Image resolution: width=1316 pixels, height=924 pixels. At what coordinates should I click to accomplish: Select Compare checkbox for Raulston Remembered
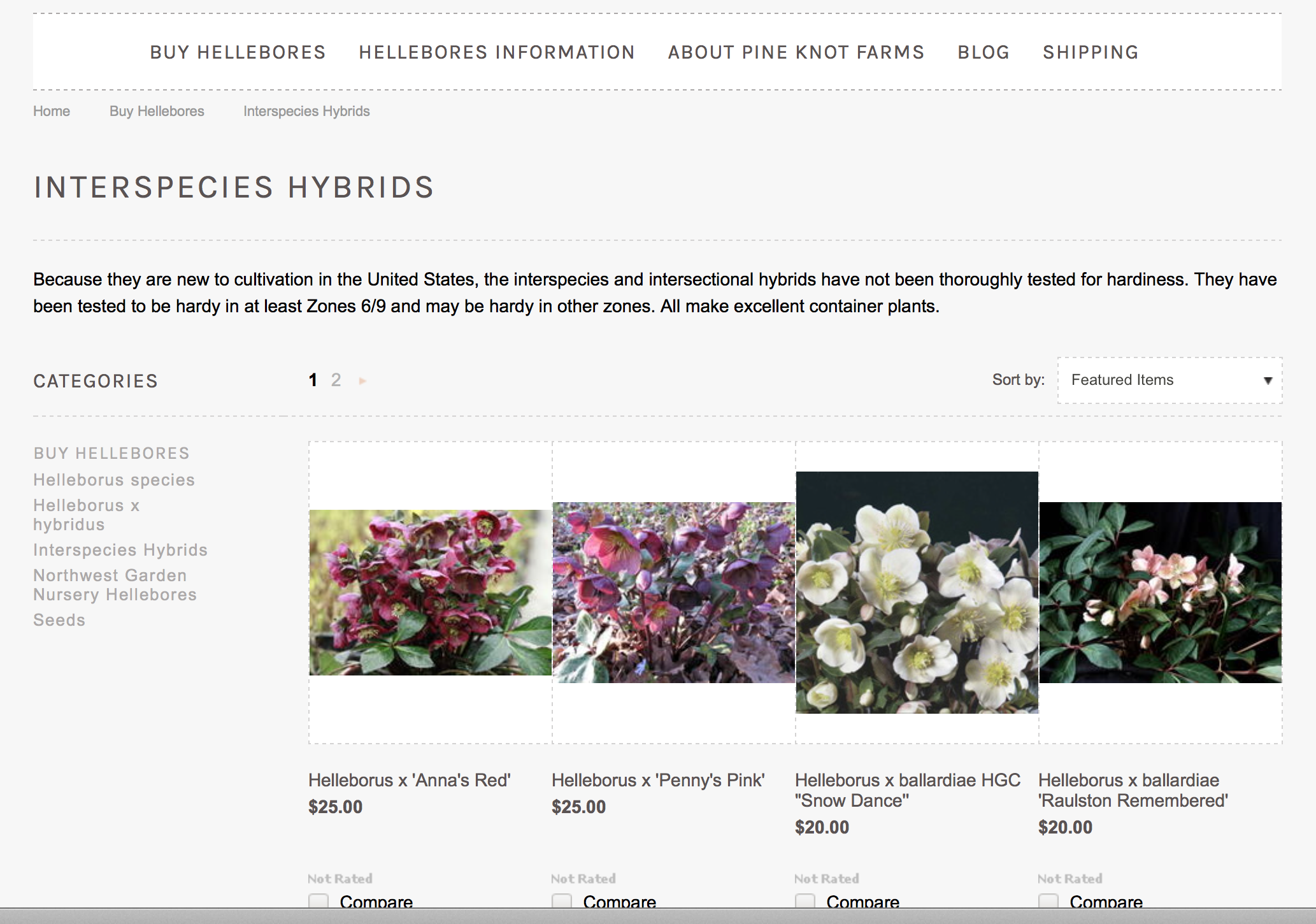(x=1048, y=901)
